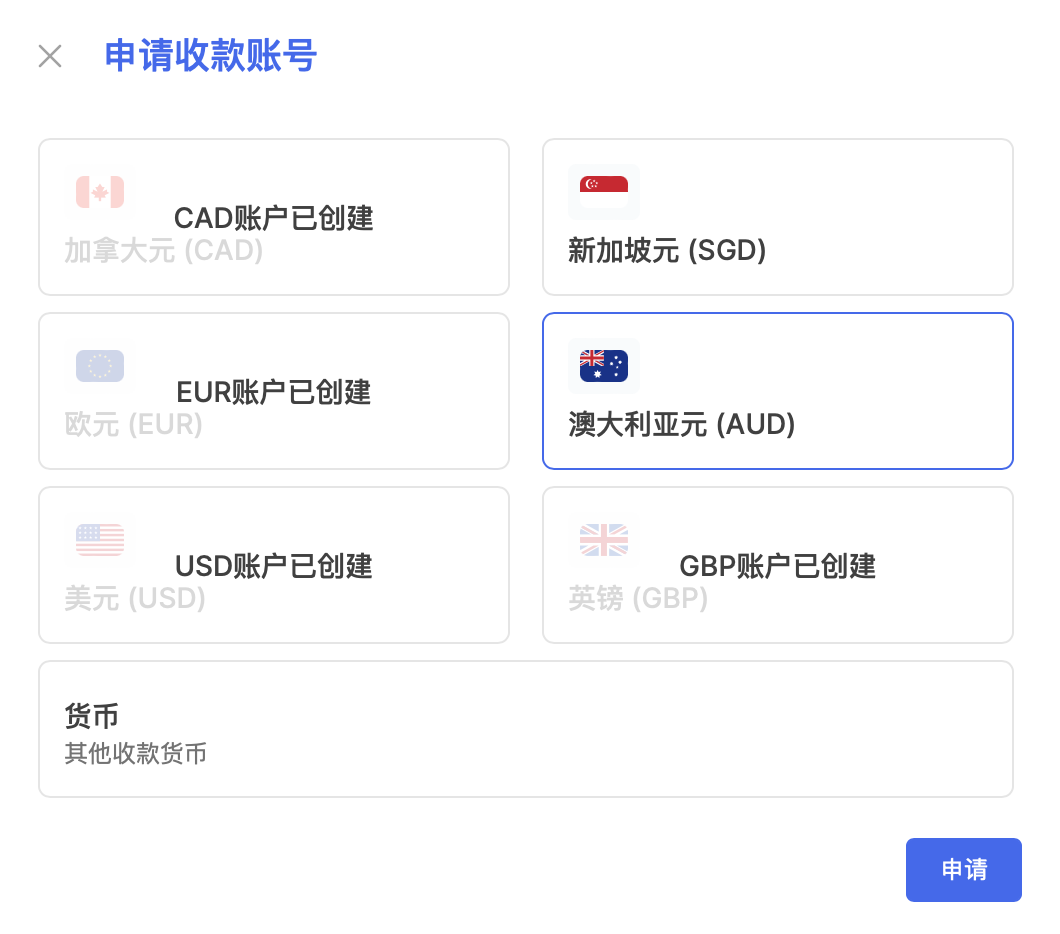Close the 申请收款账号 dialog
Viewport: 1060px width, 934px height.
tap(50, 56)
